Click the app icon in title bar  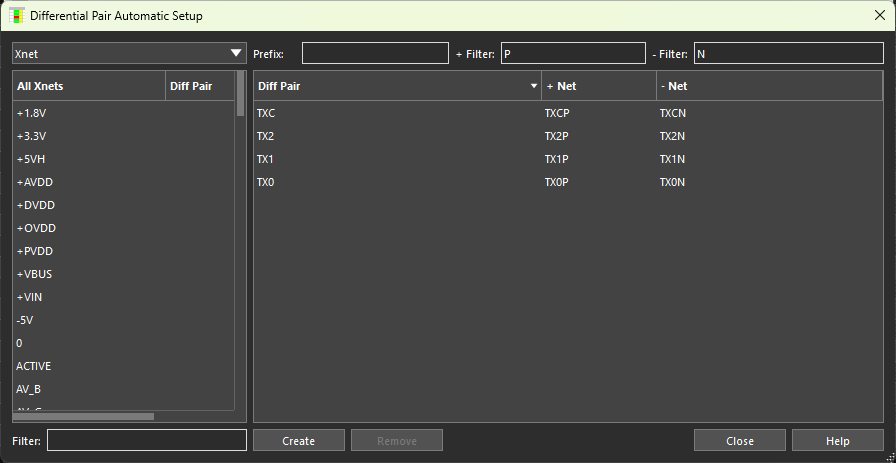17,16
